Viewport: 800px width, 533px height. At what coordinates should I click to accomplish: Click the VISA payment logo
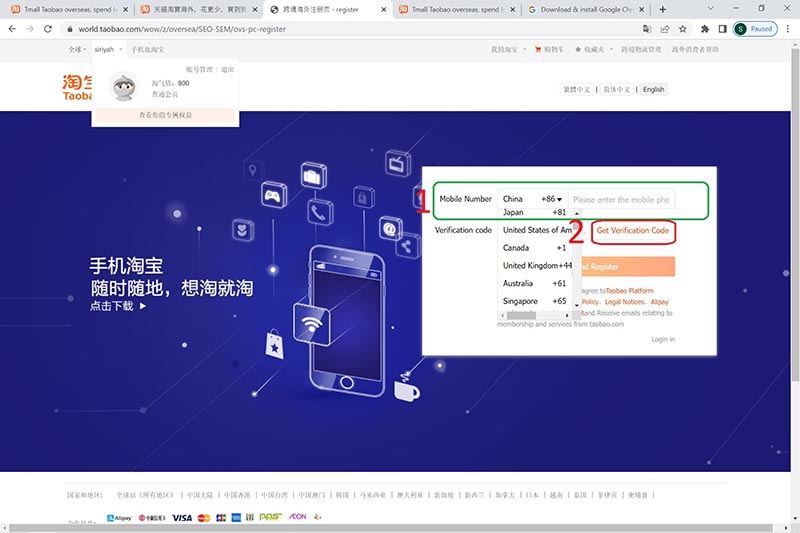[182, 518]
